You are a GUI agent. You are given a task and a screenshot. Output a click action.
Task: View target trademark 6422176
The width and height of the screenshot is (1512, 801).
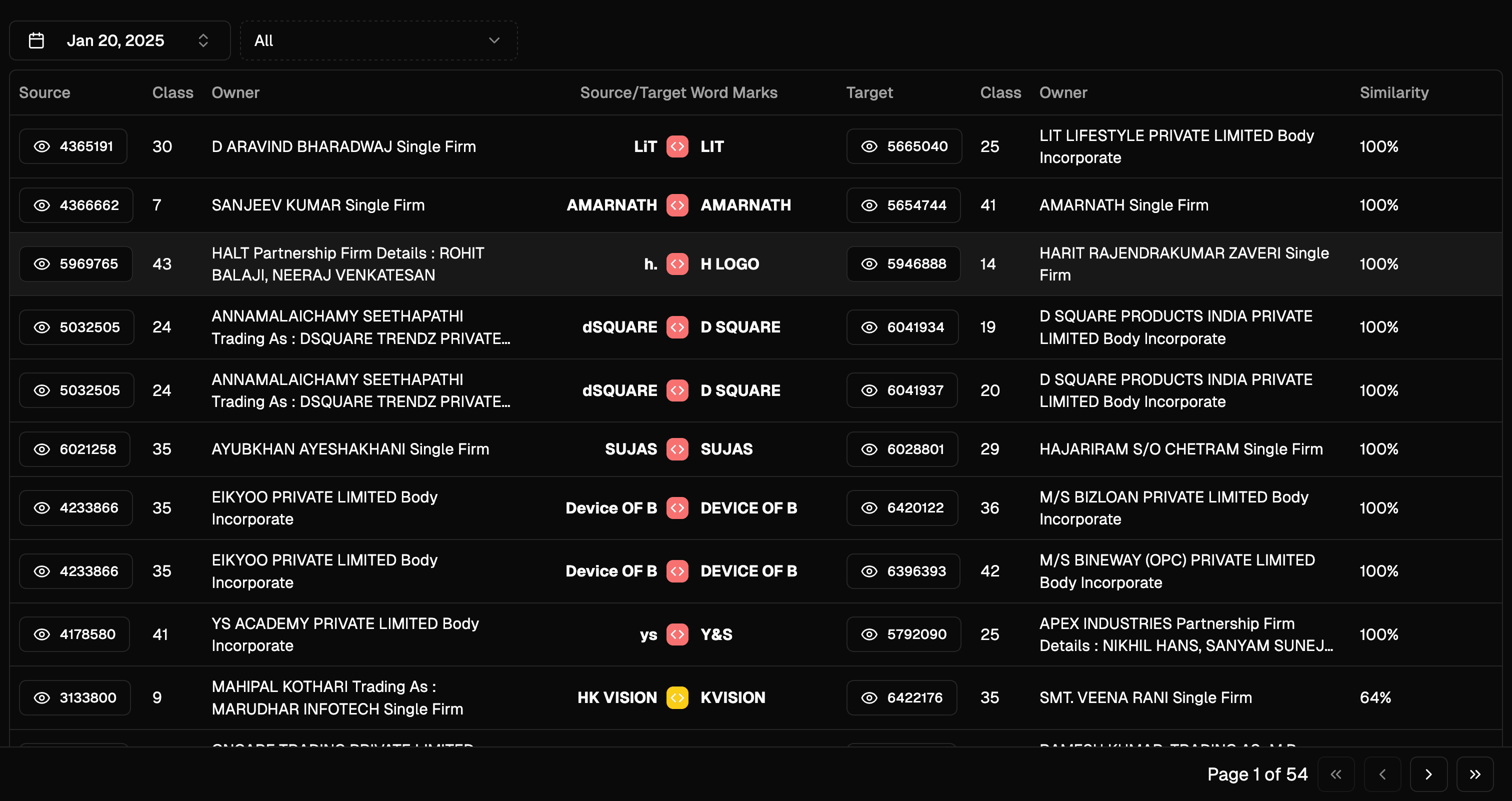901,697
